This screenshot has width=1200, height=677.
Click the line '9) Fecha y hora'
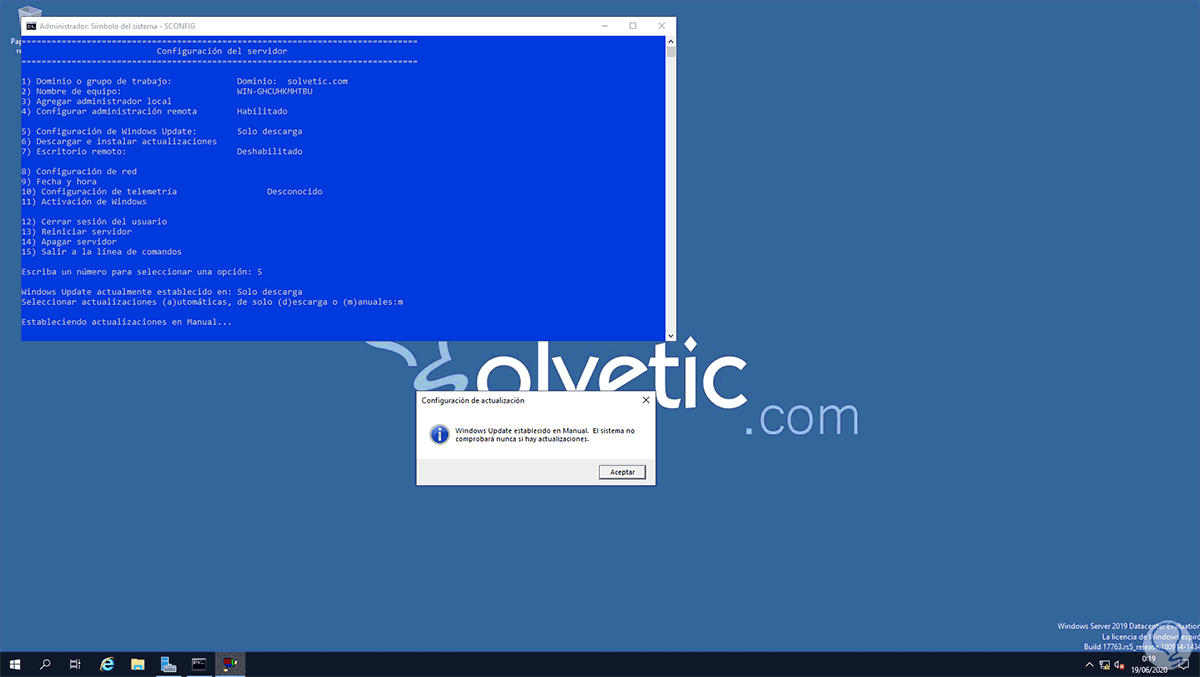(59, 181)
